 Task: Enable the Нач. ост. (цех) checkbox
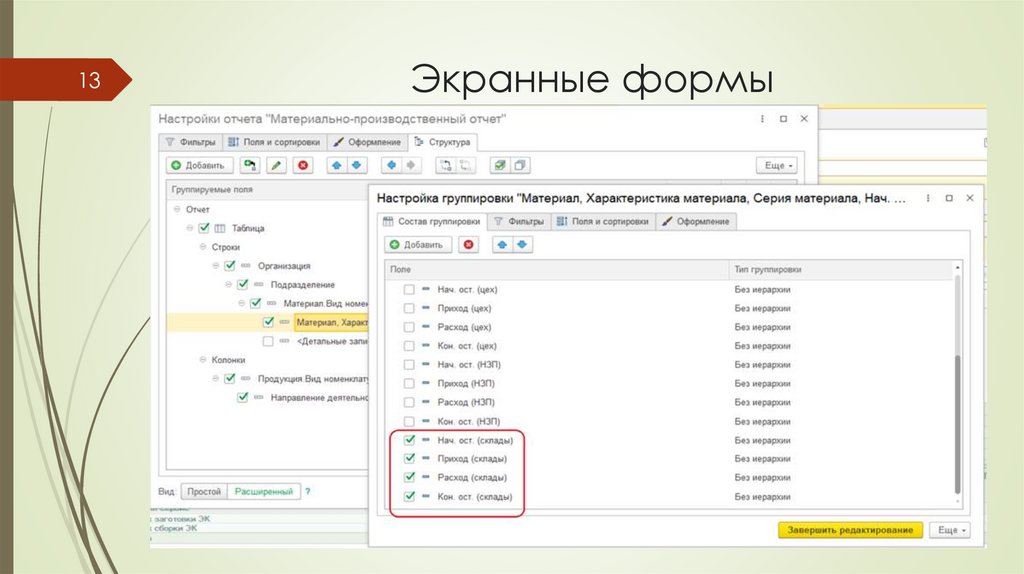pyautogui.click(x=409, y=289)
